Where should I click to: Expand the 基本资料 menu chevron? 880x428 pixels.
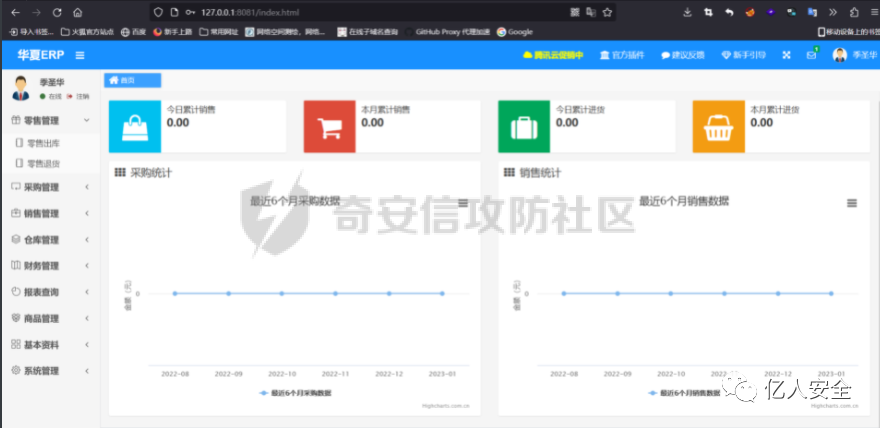87,344
